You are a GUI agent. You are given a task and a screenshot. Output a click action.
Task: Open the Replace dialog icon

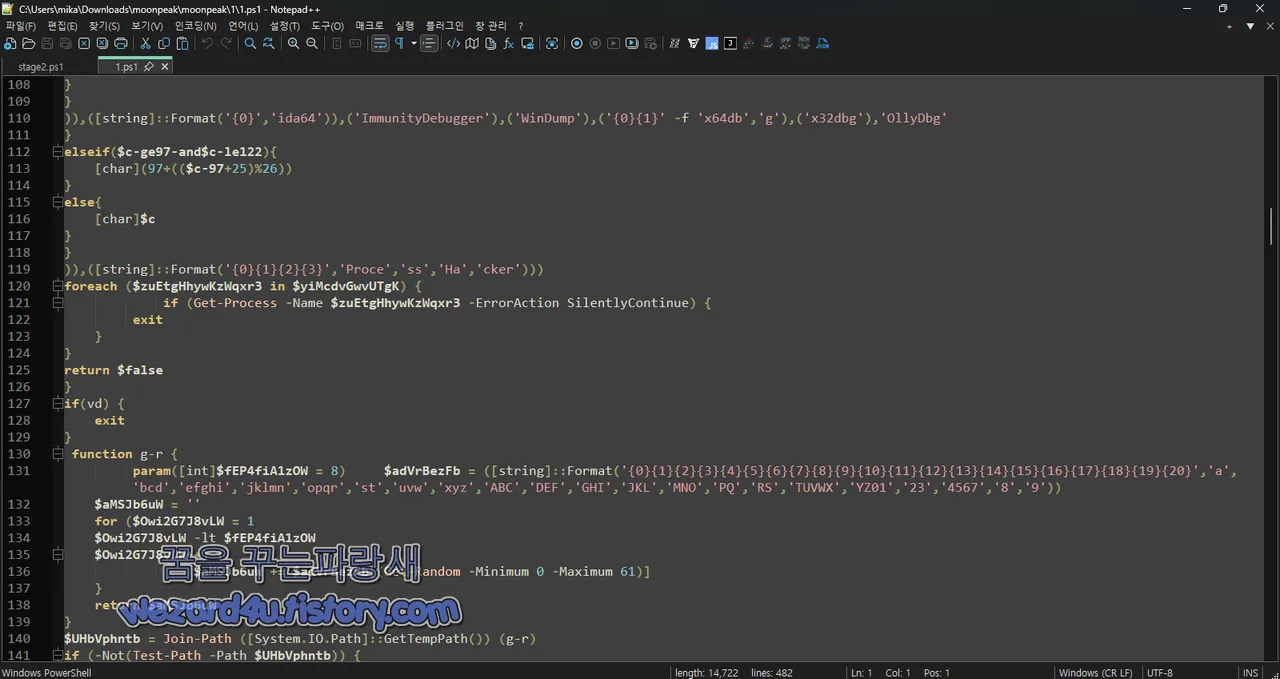point(269,43)
